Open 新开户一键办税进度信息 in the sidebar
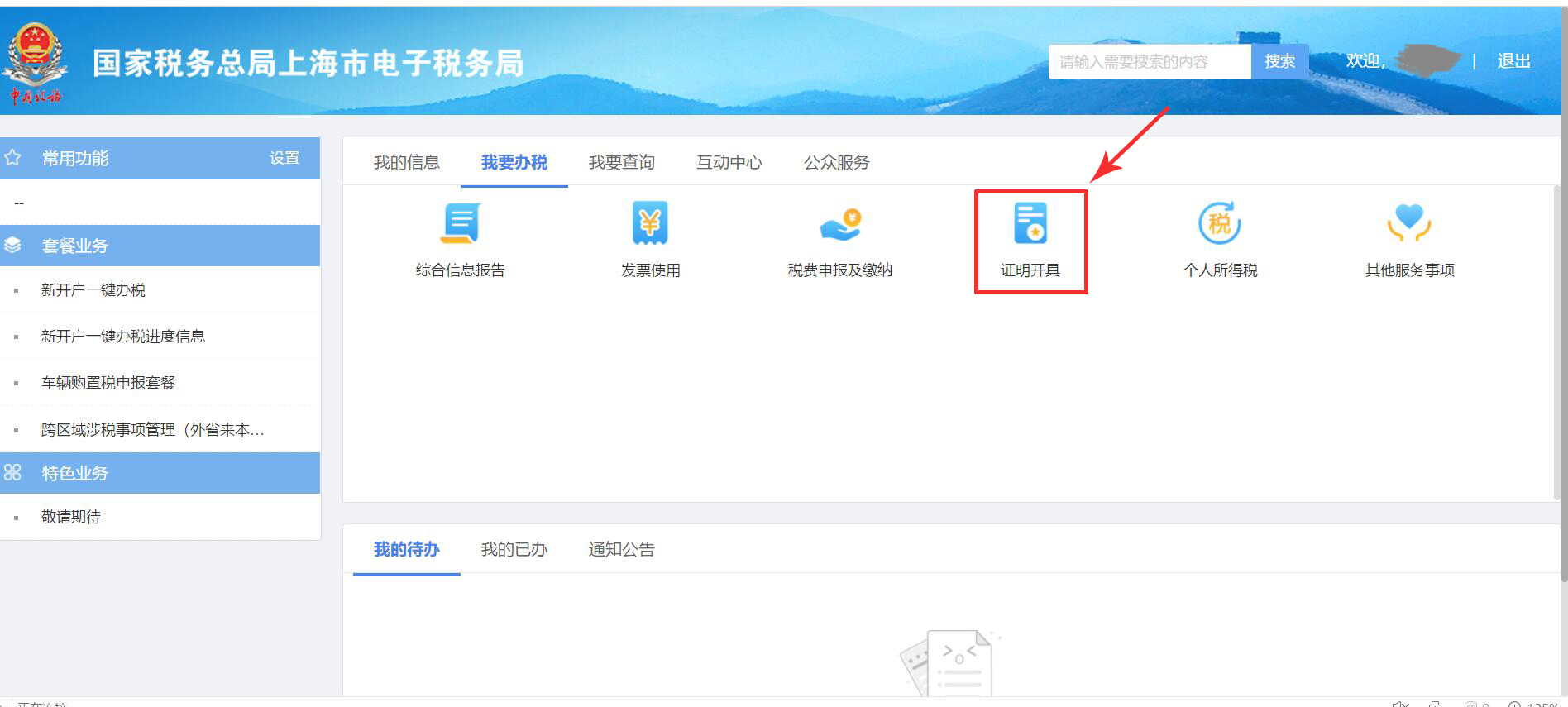 (123, 337)
